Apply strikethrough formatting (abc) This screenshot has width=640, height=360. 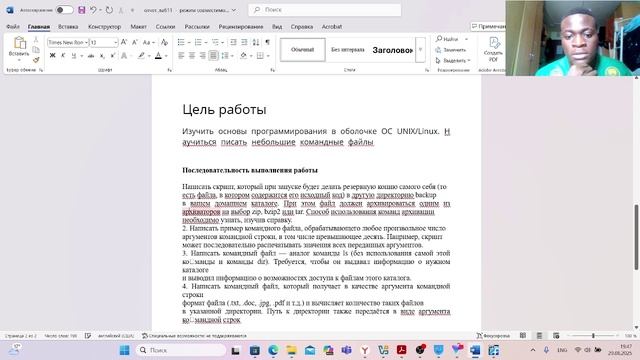91,56
